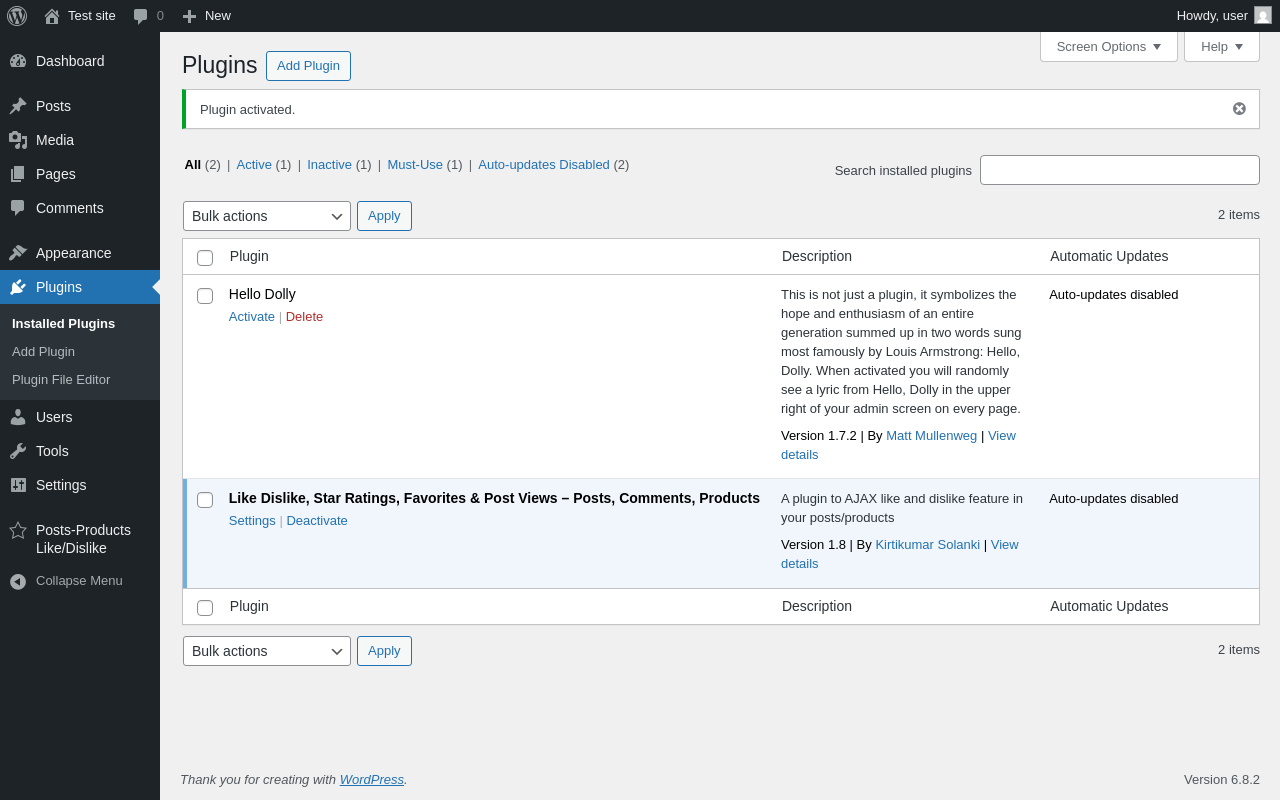Click the WordPress logo icon

point(17,16)
